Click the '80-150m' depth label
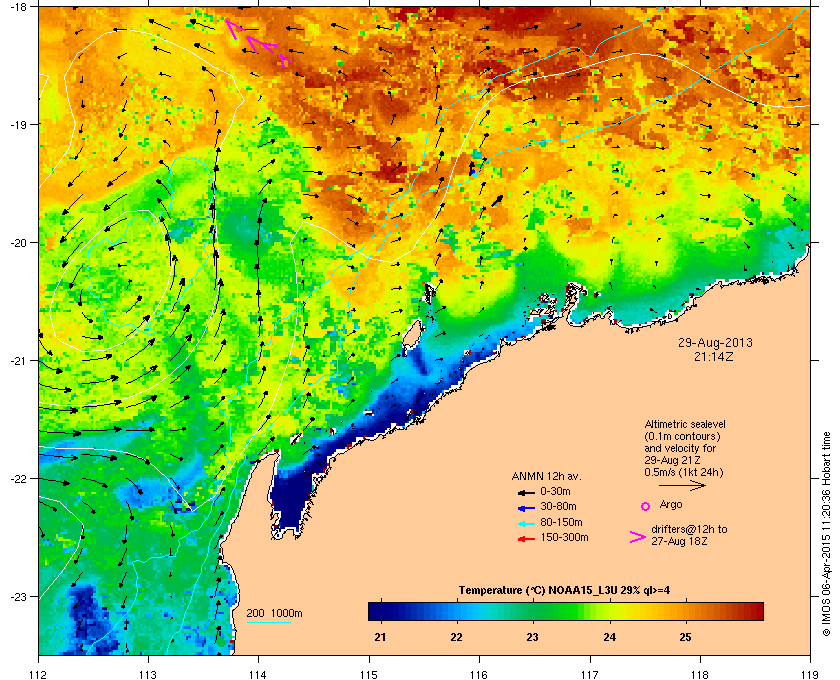Image resolution: width=840 pixels, height=680 pixels. [561, 522]
